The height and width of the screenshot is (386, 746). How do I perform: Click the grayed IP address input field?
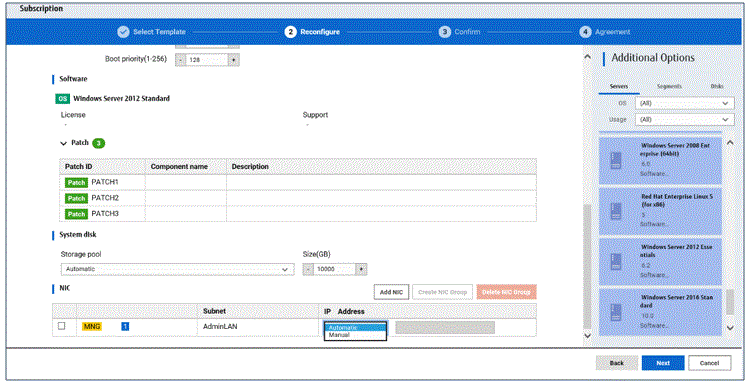coord(445,327)
